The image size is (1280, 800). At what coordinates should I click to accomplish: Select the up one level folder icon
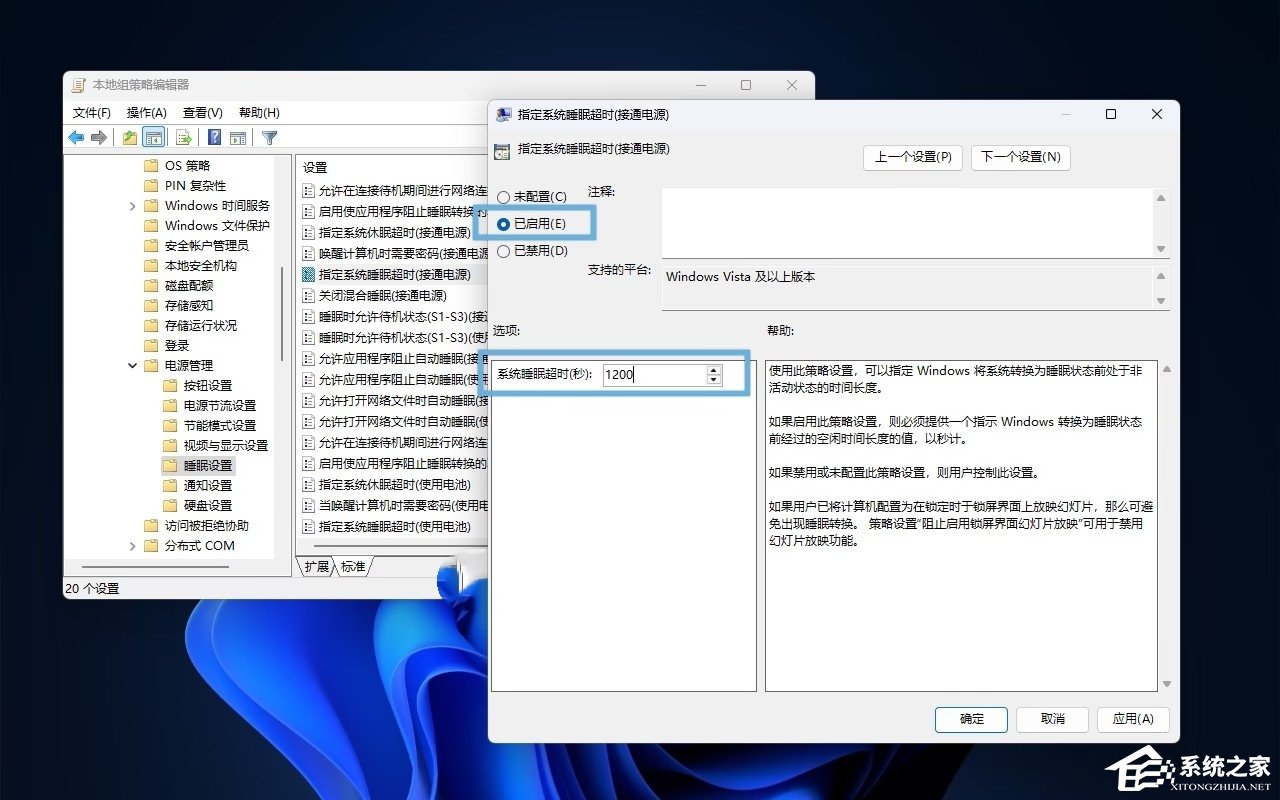(x=130, y=137)
